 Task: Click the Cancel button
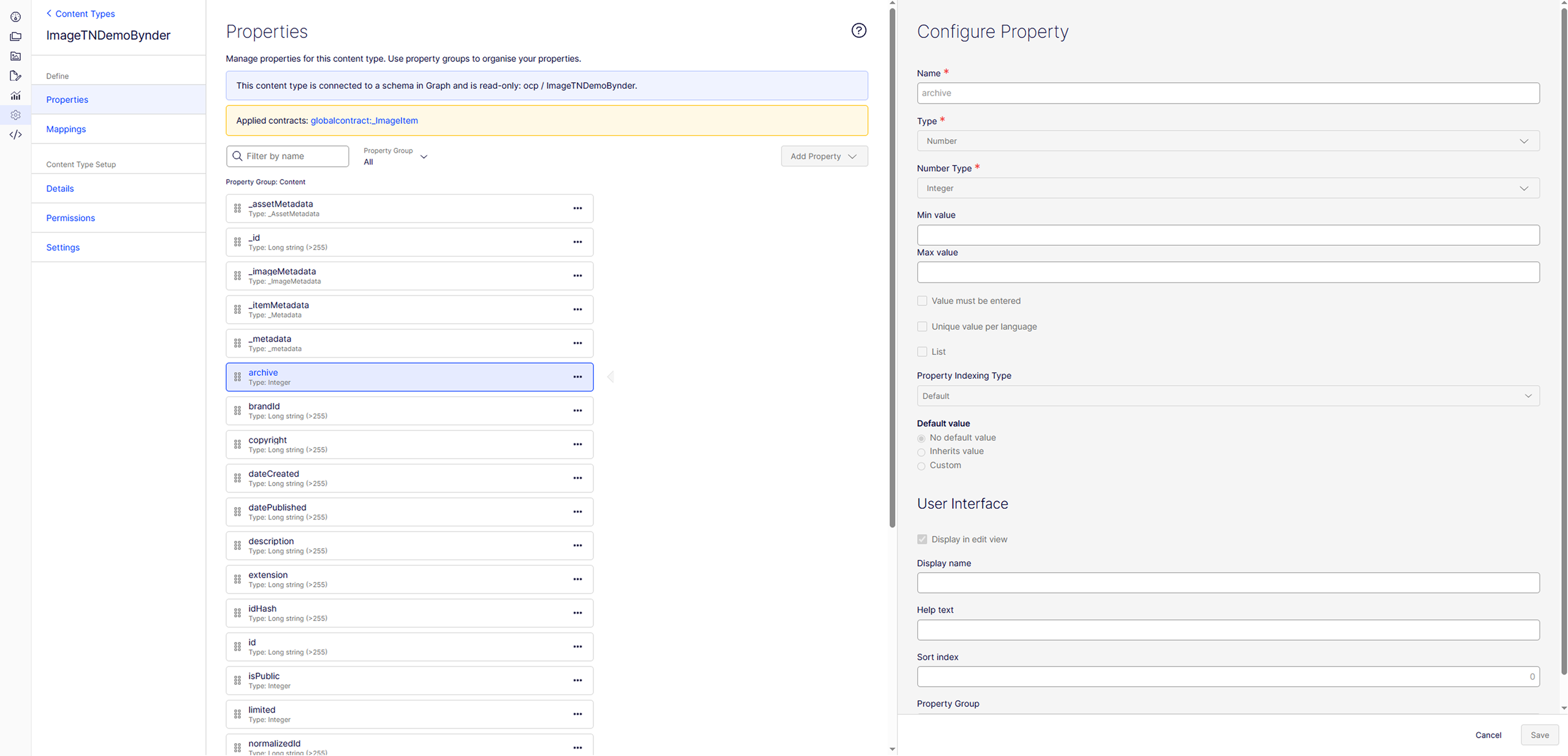1488,735
